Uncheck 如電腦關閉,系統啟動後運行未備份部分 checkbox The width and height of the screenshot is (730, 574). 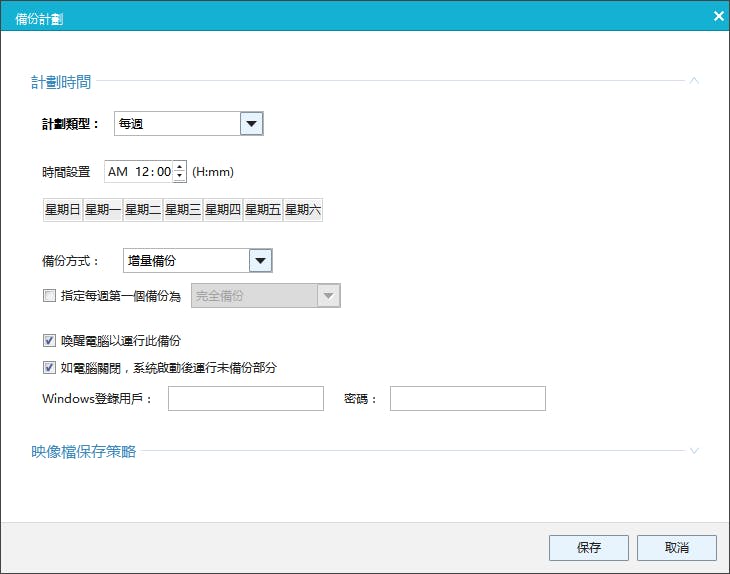tap(49, 368)
